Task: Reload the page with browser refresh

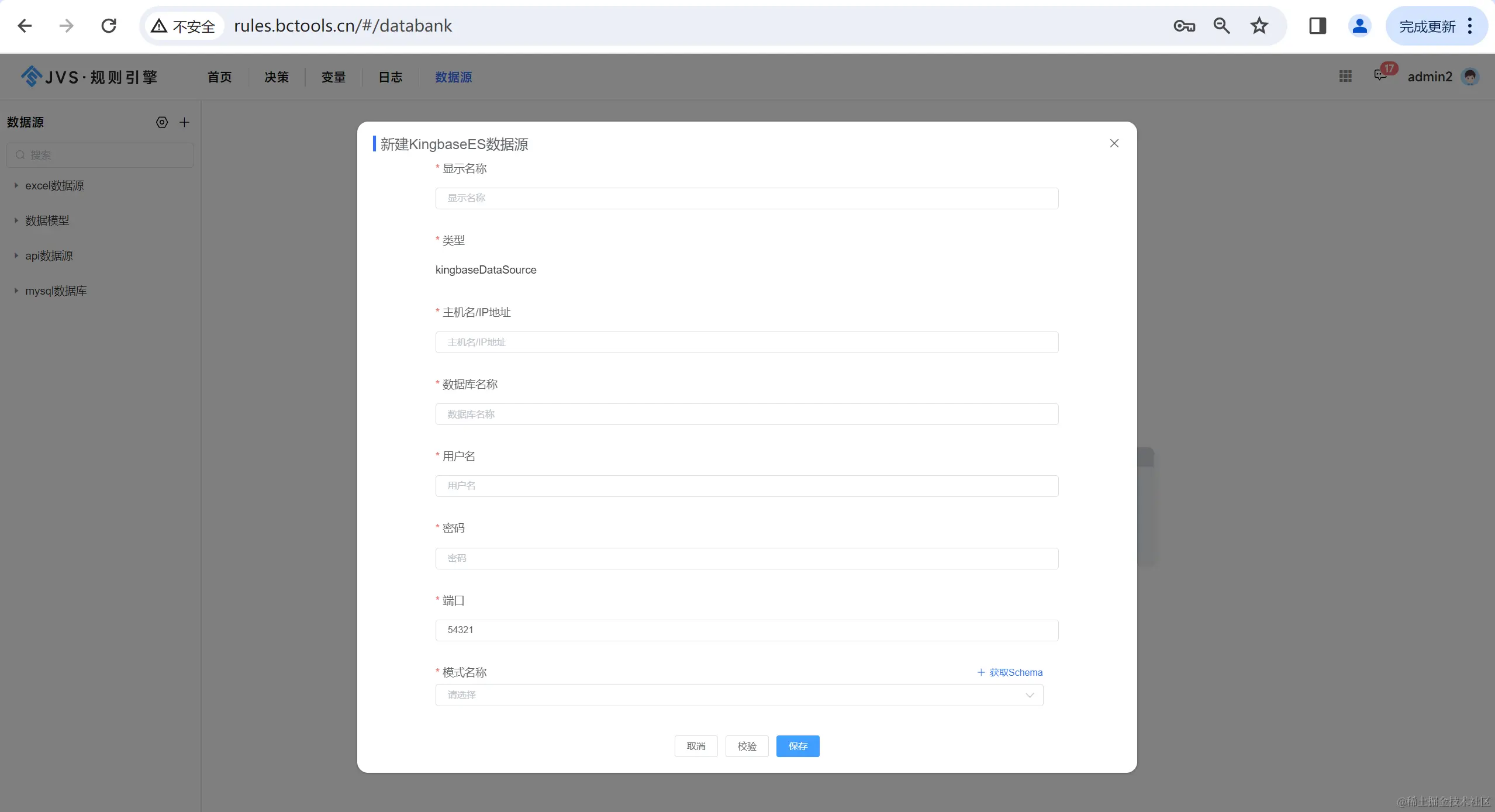Action: (109, 26)
